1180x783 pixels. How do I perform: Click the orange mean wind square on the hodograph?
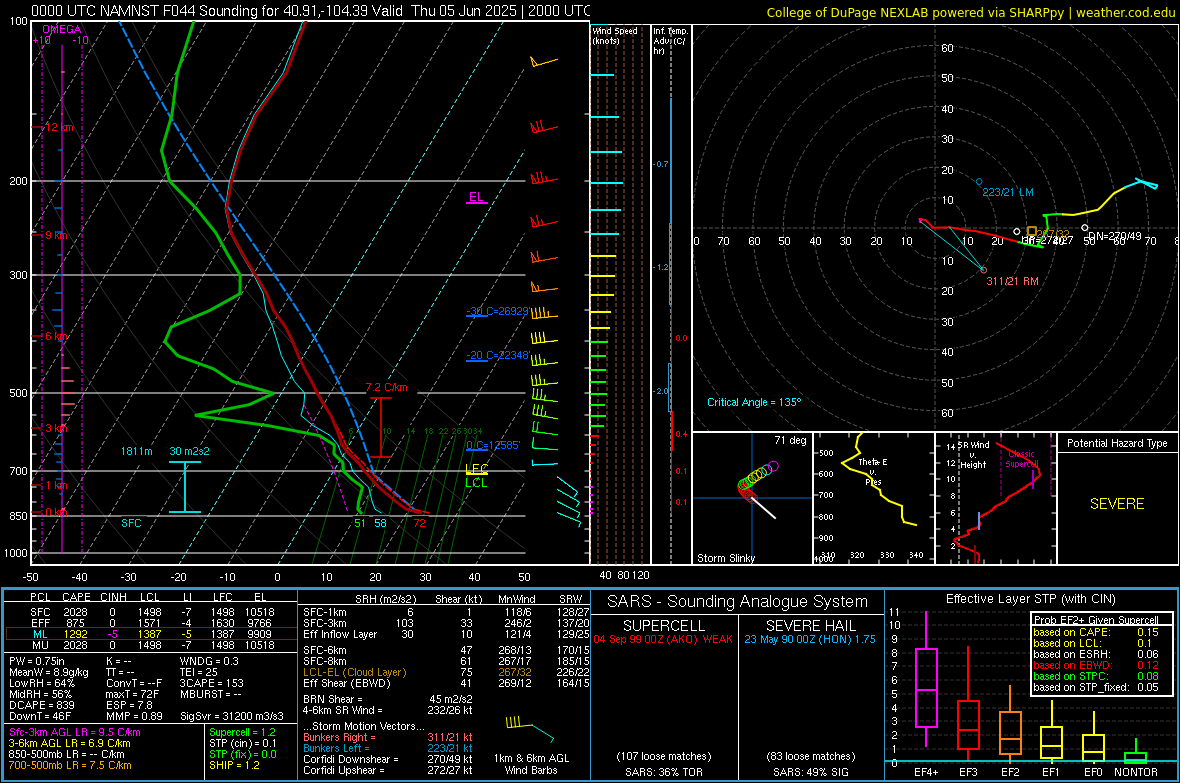pos(1032,231)
